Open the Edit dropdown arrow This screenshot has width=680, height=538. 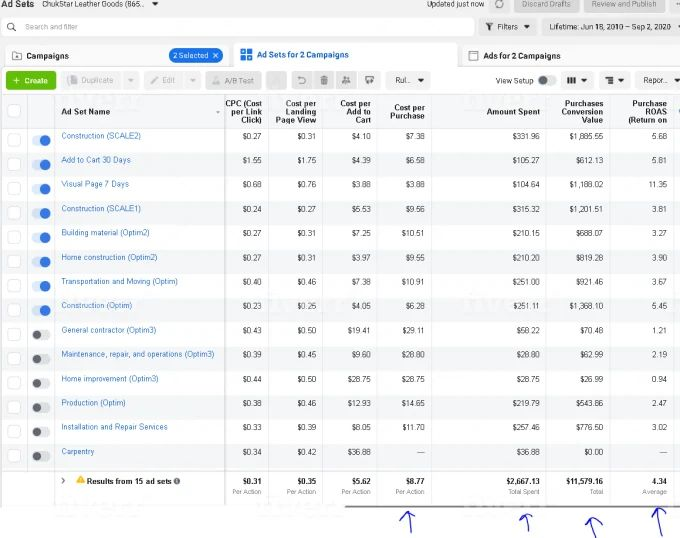point(193,80)
